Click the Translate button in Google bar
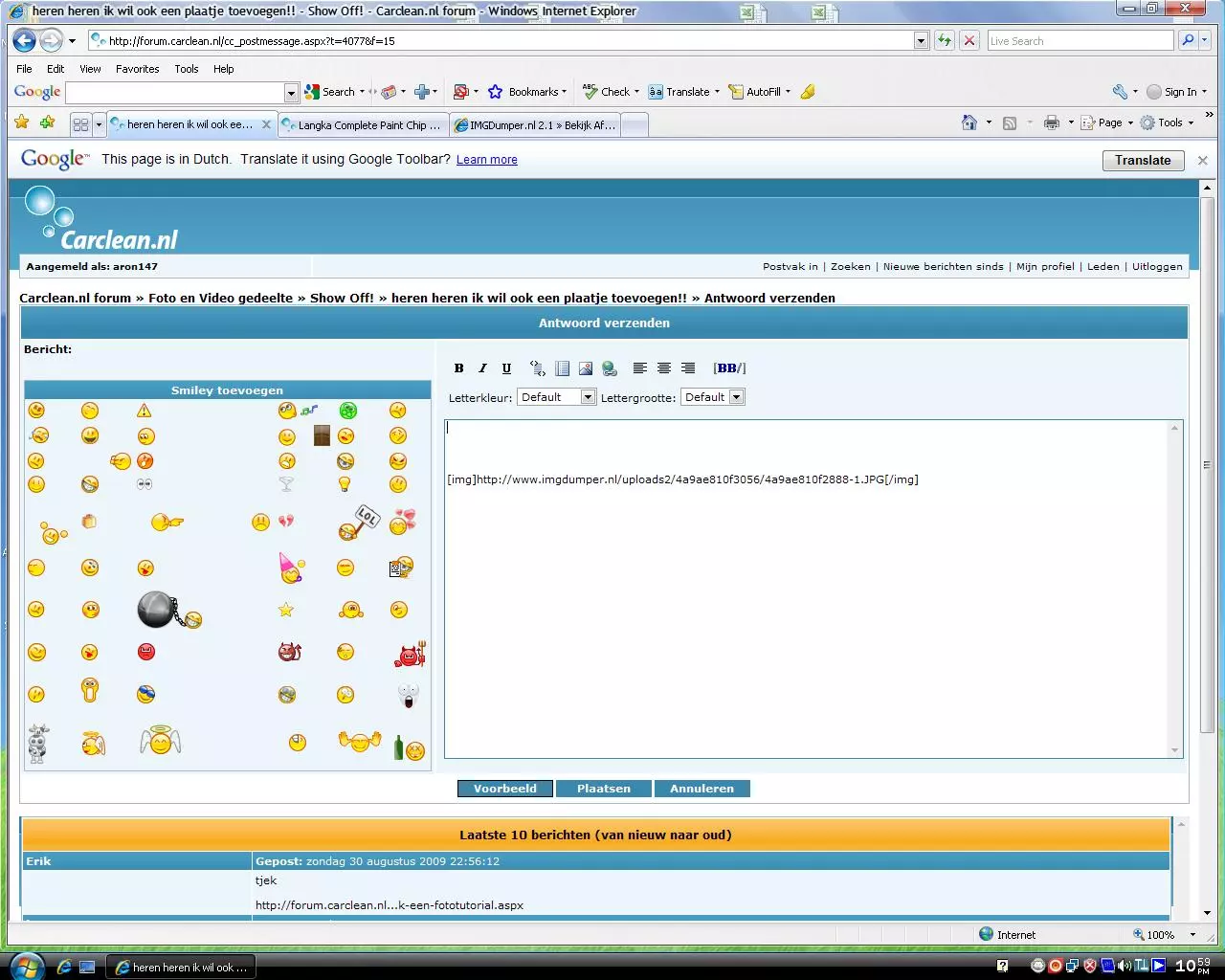 click(x=1143, y=161)
